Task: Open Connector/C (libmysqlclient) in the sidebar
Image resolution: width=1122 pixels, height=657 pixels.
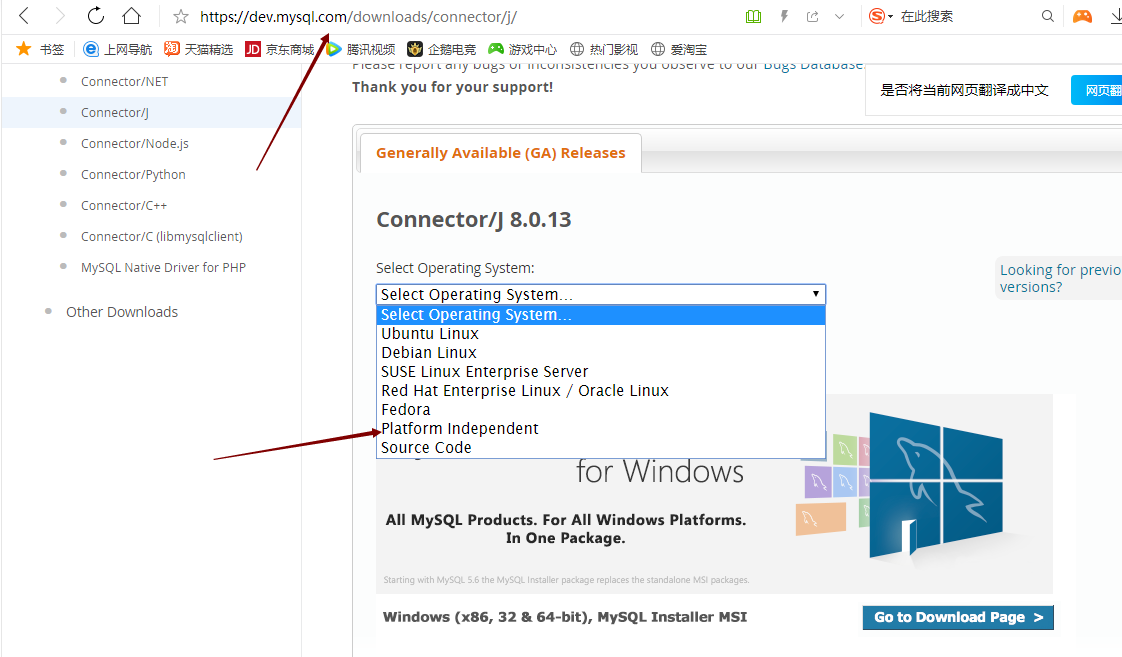Action: (x=162, y=236)
